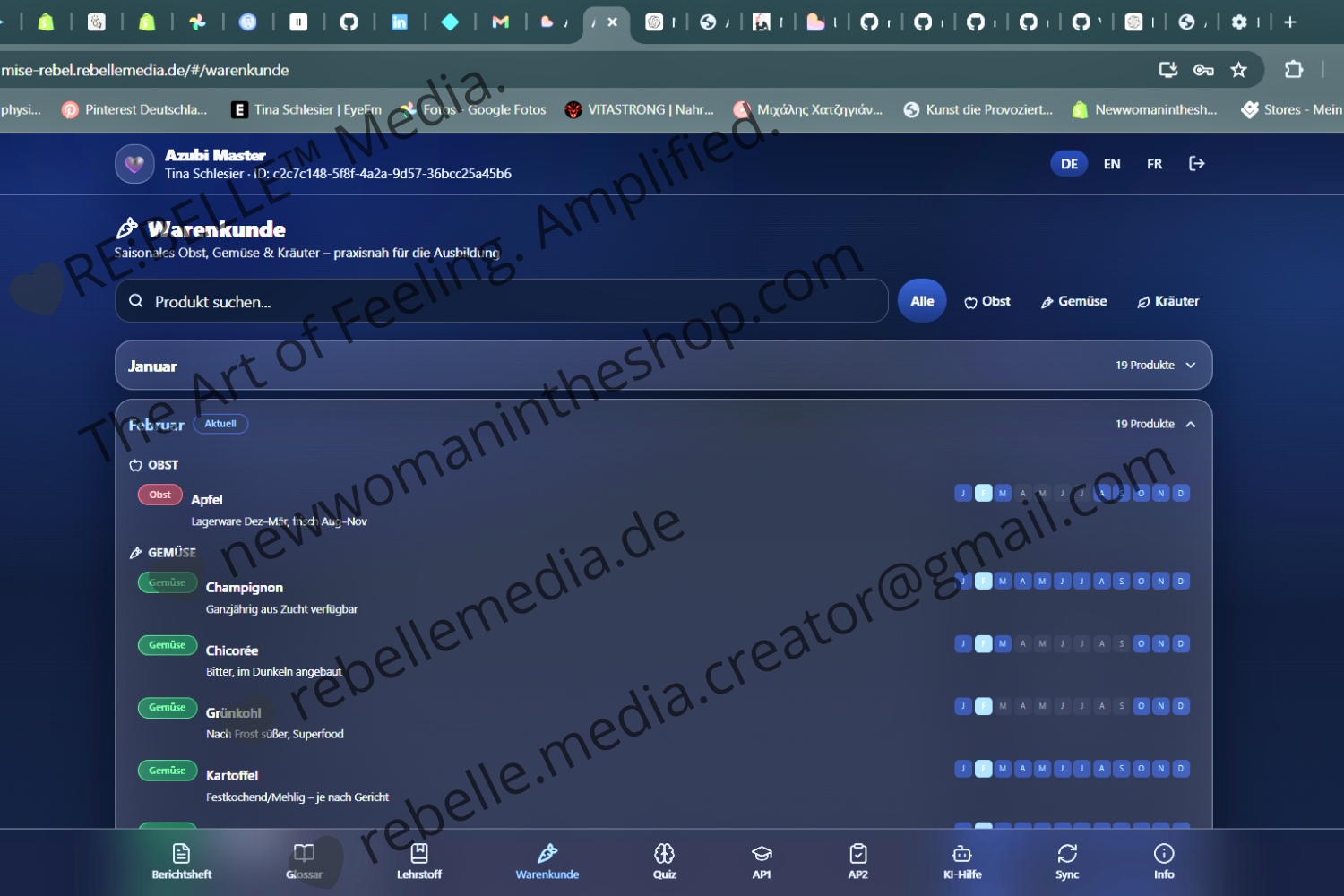The image size is (1344, 896).
Task: Collapse the Februar month section
Action: [1191, 424]
